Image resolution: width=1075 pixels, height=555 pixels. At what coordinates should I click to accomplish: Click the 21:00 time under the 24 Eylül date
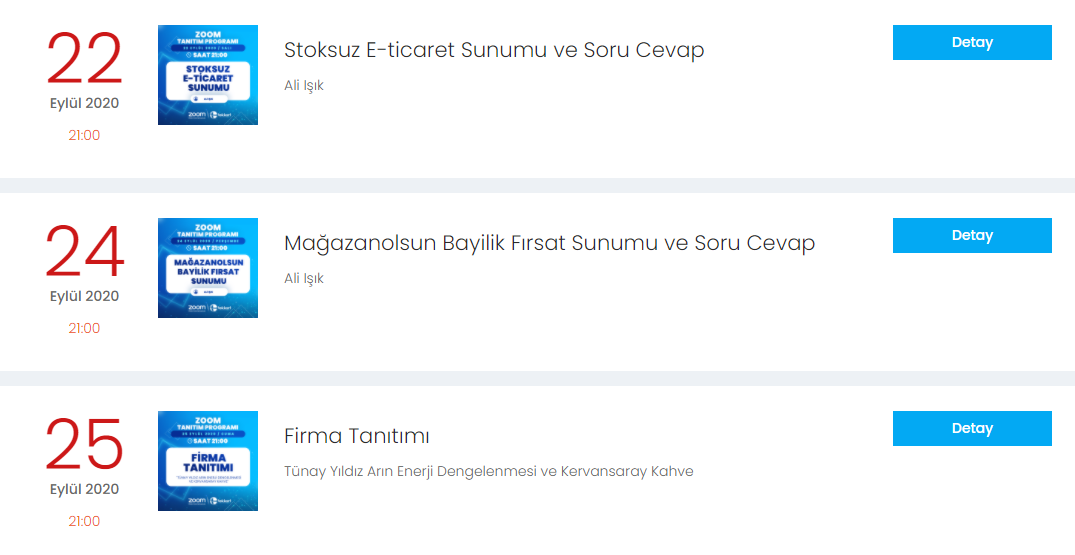tap(84, 329)
